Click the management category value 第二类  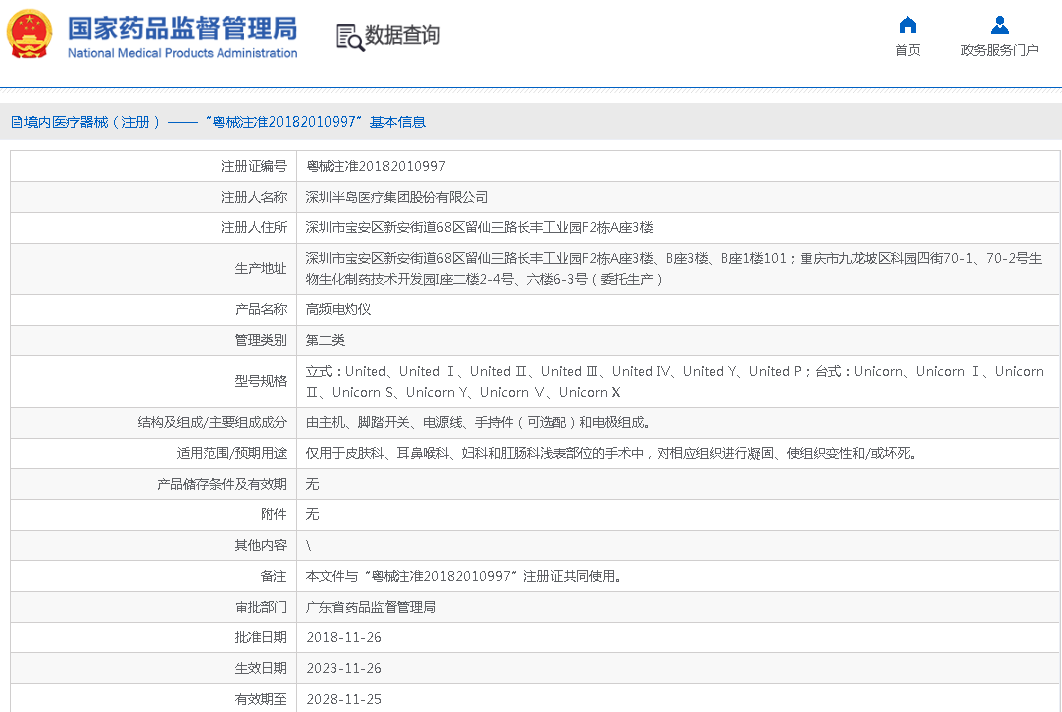click(325, 341)
